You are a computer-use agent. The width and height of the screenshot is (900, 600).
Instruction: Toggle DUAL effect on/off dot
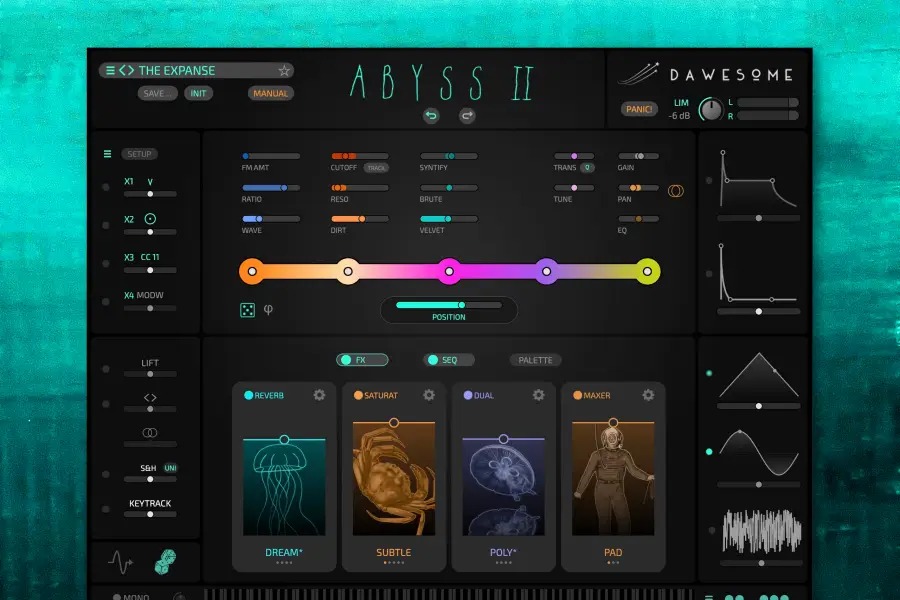click(468, 395)
